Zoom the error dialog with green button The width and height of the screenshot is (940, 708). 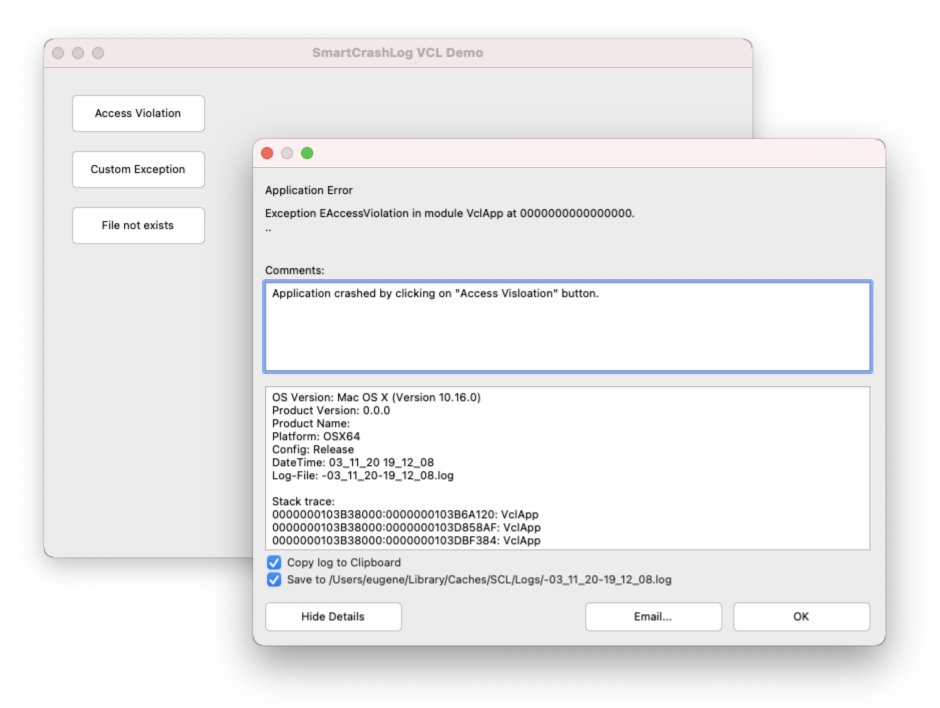(x=307, y=153)
